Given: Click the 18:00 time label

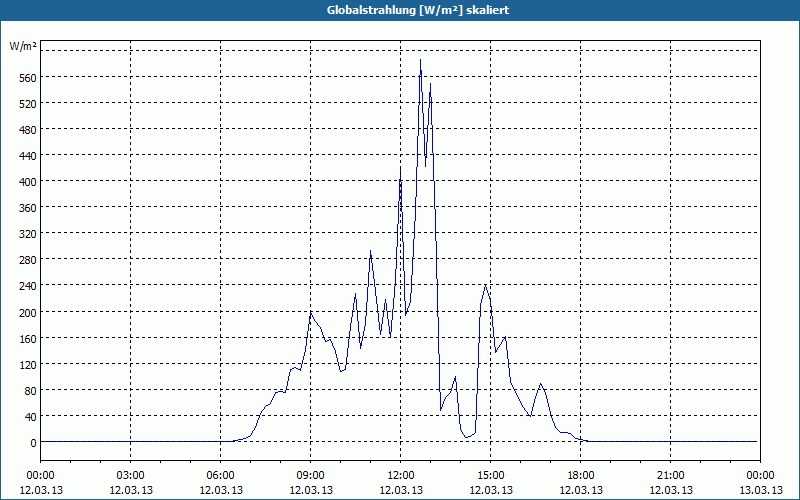Looking at the screenshot, I should [x=581, y=476].
